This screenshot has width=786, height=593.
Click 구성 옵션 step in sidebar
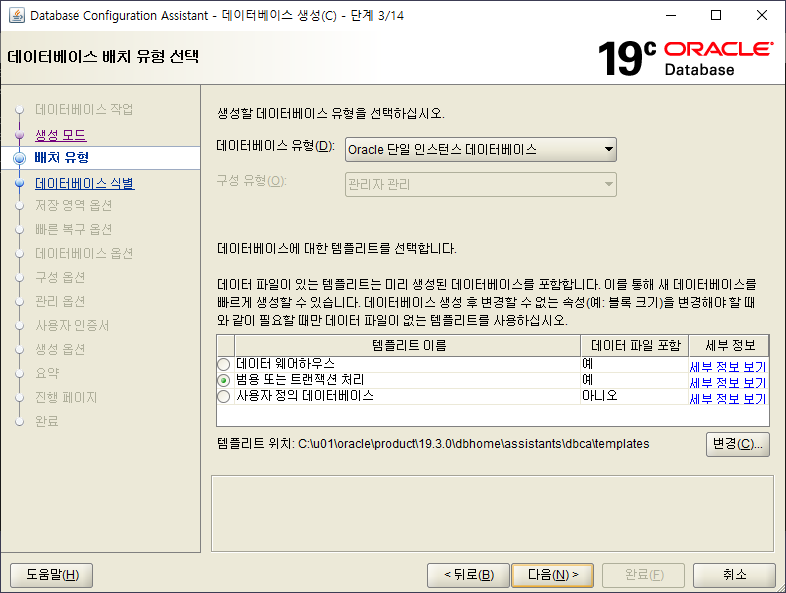click(60, 278)
